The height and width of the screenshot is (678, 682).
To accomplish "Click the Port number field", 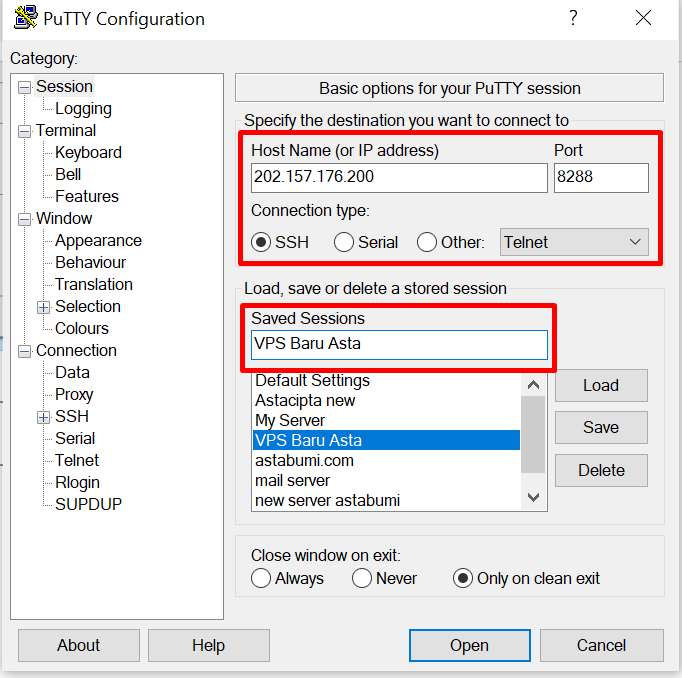I will pos(600,178).
